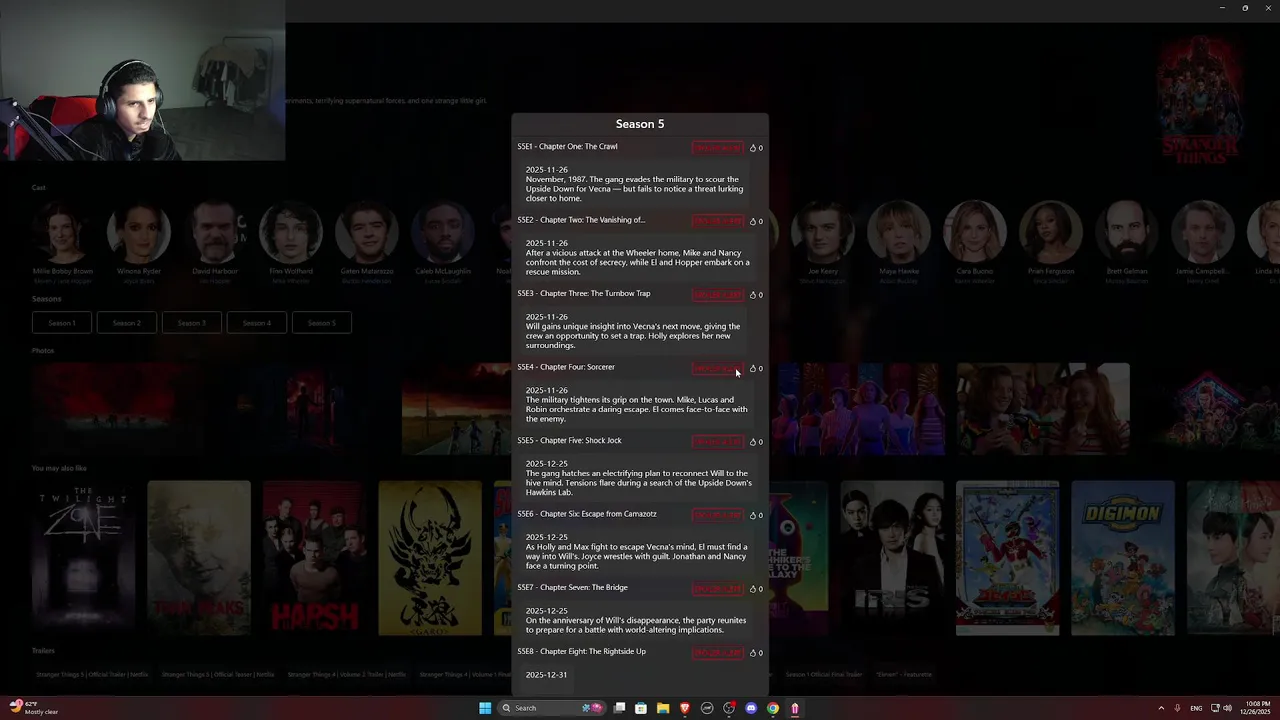Select Priah Ferguson in the cast row
Image resolution: width=1280 pixels, height=720 pixels.
coord(1051,233)
